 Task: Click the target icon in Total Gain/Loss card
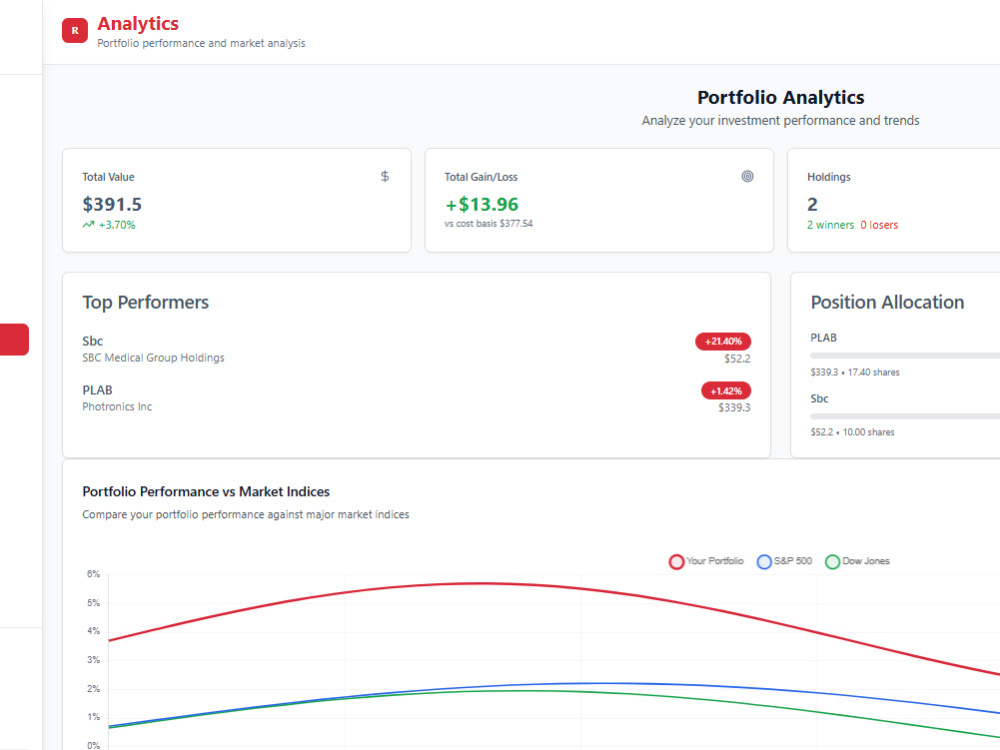pos(747,176)
